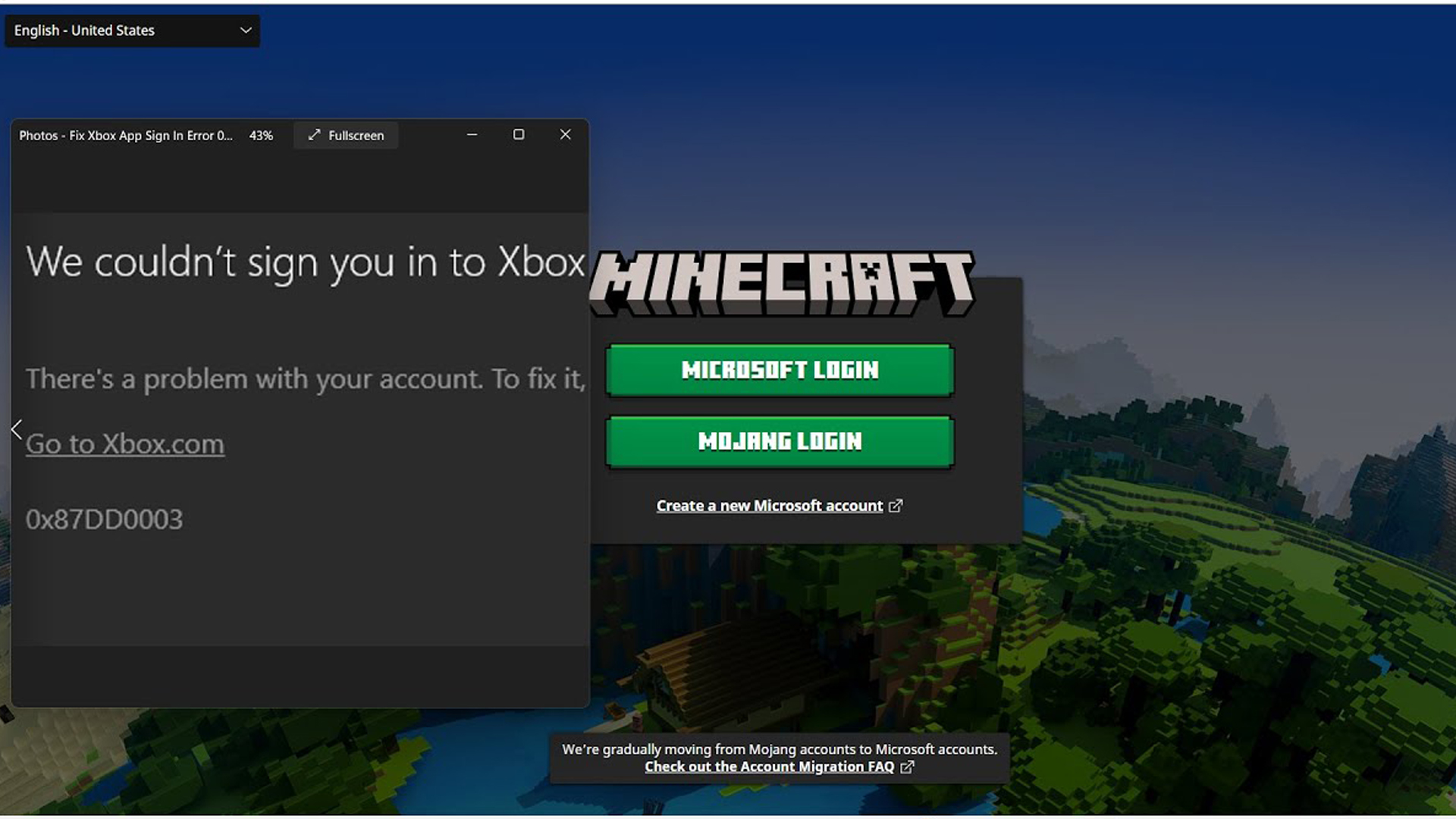
Task: Click the external-link icon beside Create account
Action: pyautogui.click(x=897, y=505)
